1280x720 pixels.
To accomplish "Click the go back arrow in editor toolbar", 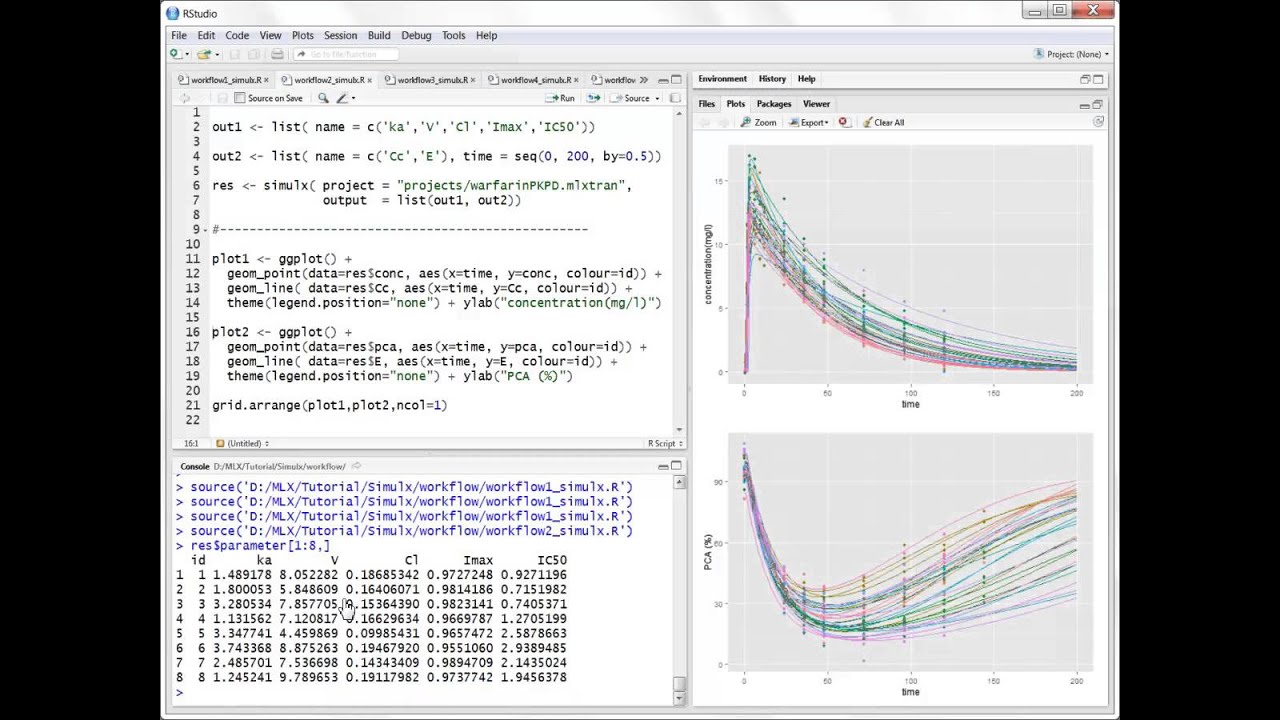I will (184, 98).
